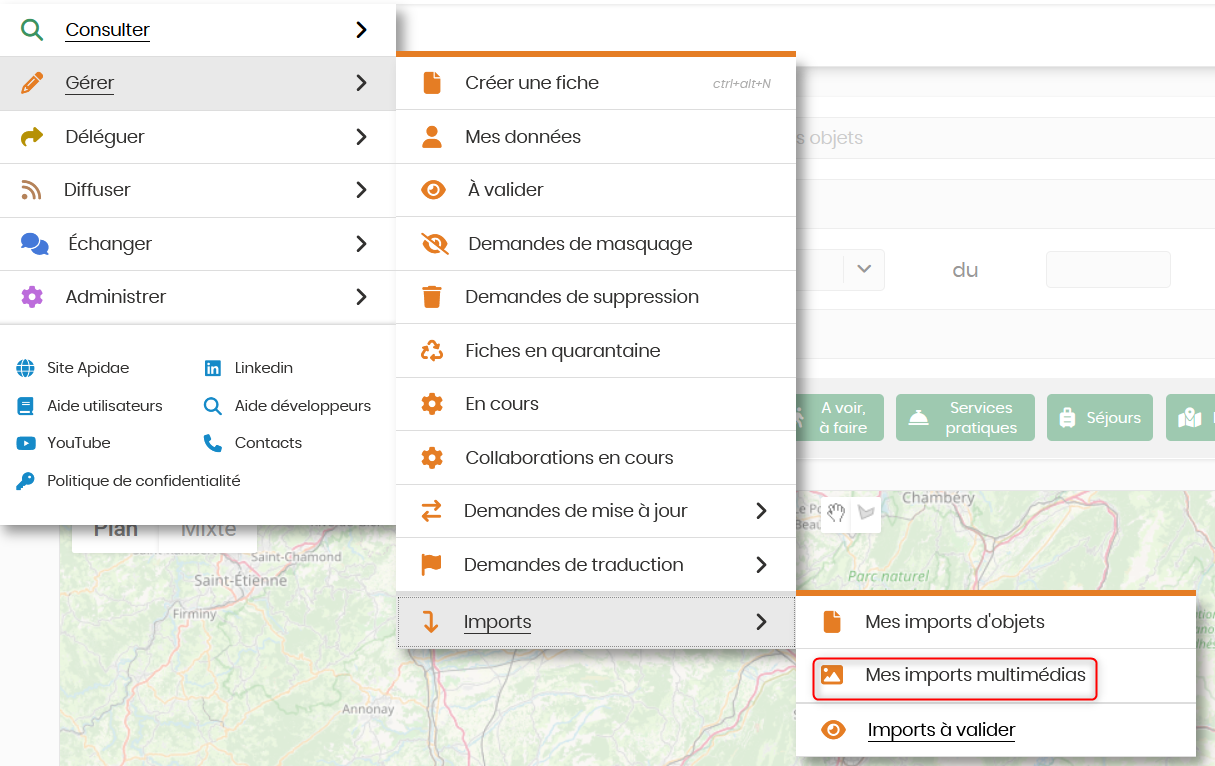Click the Imports down-arrow icon
This screenshot has width=1215, height=766.
click(431, 622)
